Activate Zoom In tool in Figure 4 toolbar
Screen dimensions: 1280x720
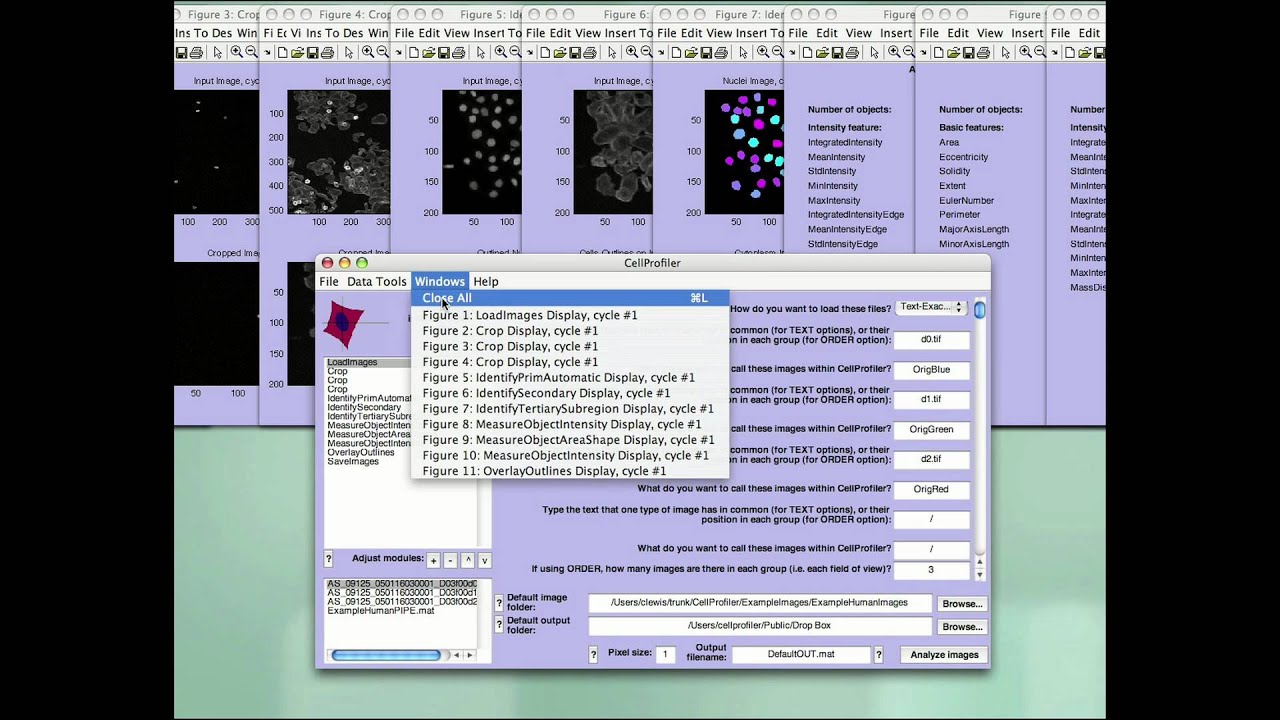click(x=367, y=52)
